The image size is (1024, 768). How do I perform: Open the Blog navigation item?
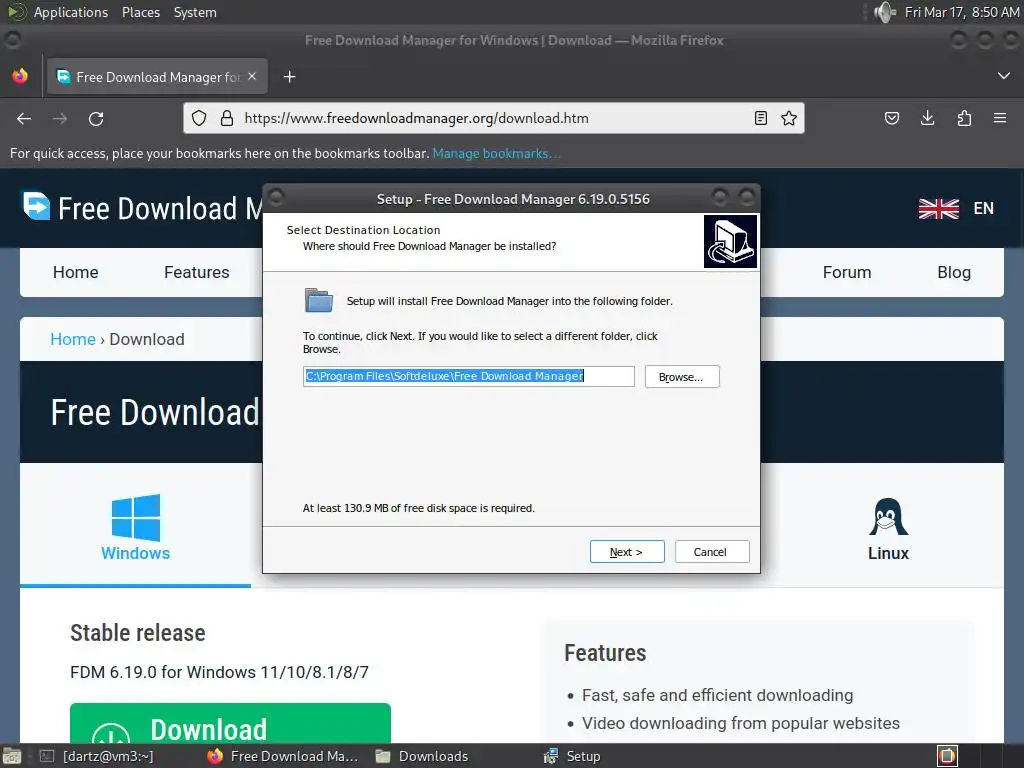pos(954,272)
